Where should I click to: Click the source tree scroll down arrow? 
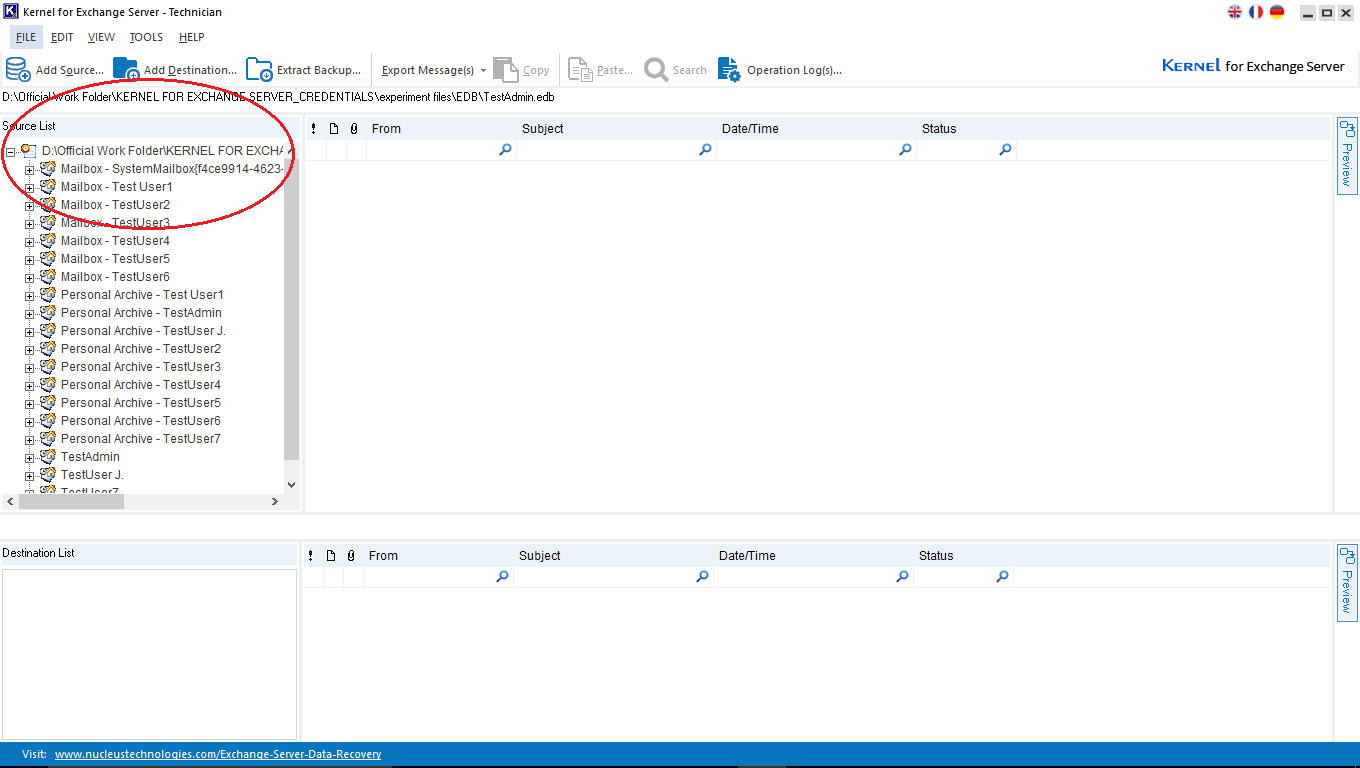[x=291, y=484]
